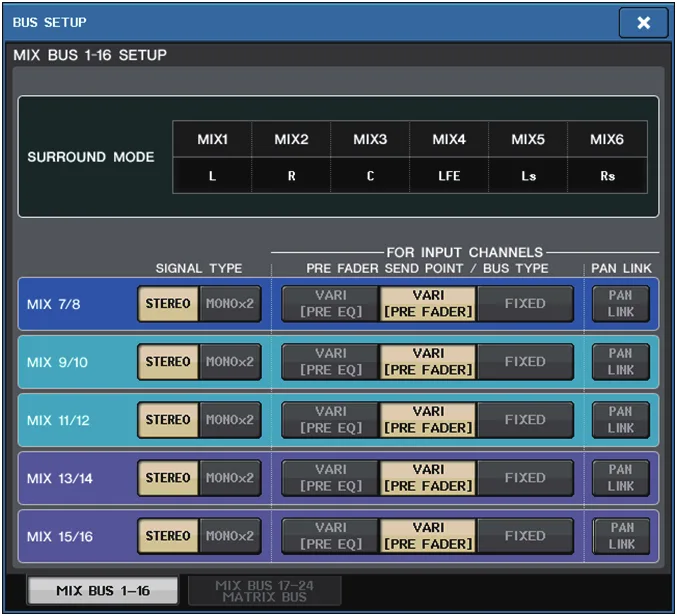Click the MIX2 surround header cell
Image resolution: width=677 pixels, height=616 pixels.
(x=291, y=139)
